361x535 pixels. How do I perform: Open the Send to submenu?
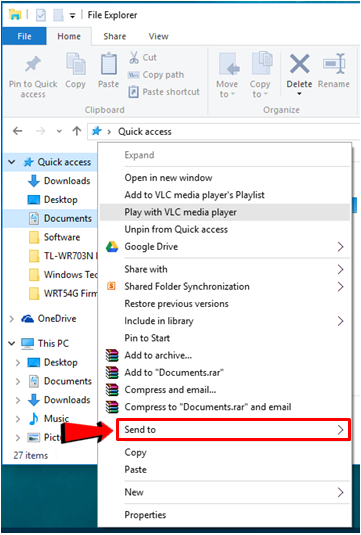[x=233, y=430]
